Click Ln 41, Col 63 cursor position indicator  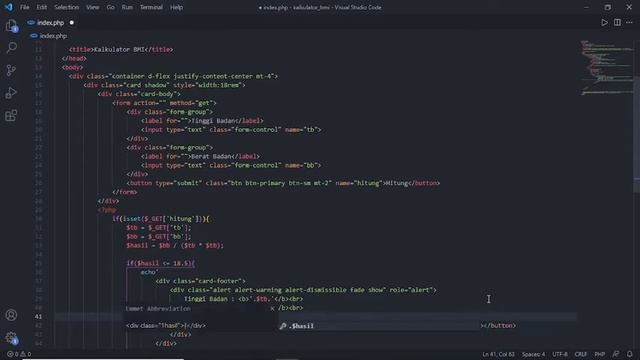pos(498,354)
